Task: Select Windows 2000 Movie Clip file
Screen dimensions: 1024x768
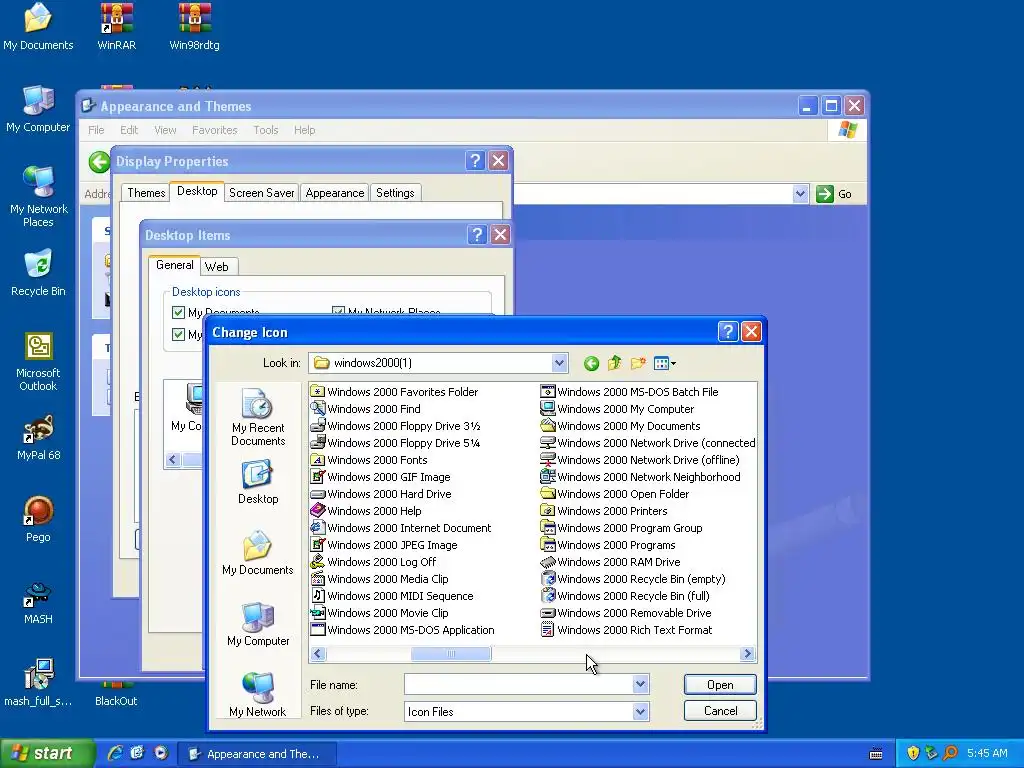Action: coord(379,613)
